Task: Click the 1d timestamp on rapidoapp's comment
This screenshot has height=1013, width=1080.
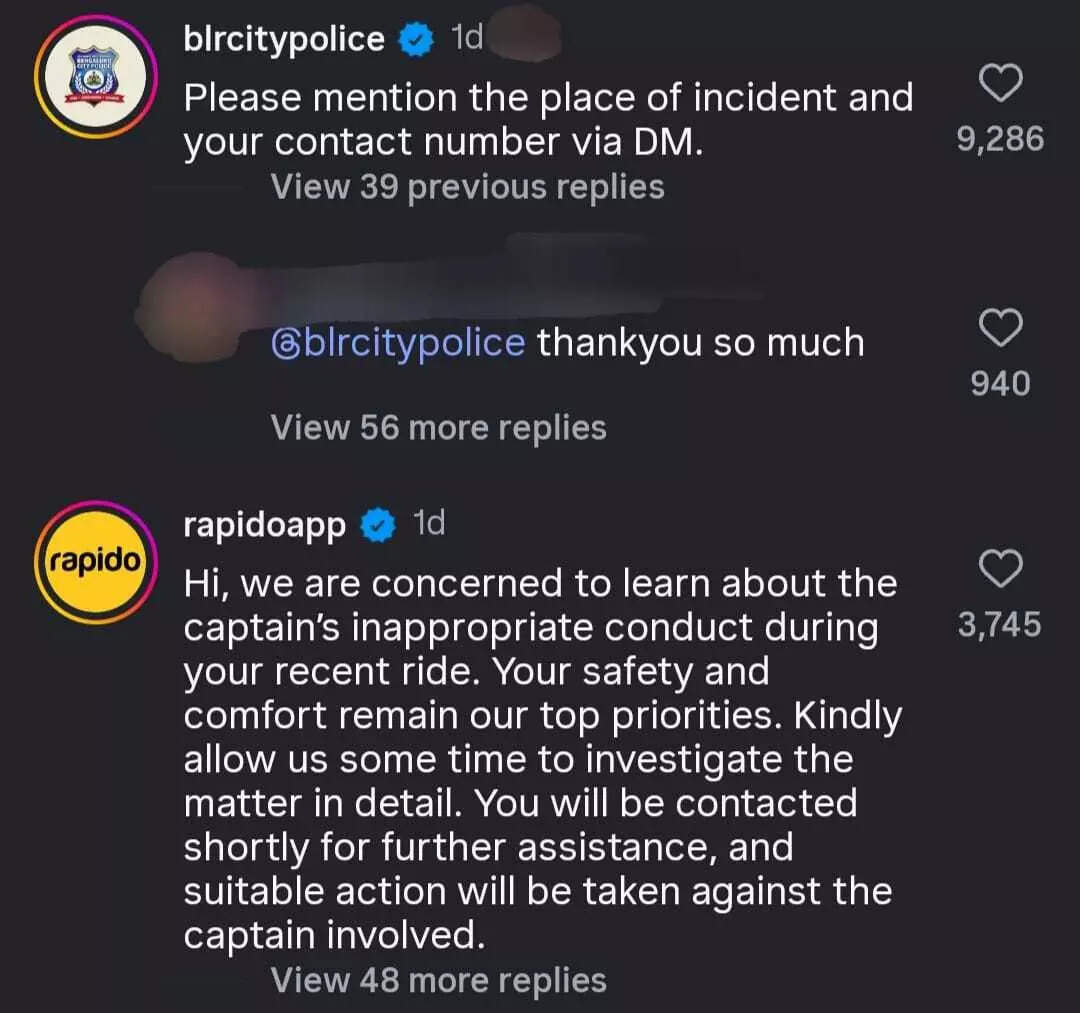Action: point(430,523)
